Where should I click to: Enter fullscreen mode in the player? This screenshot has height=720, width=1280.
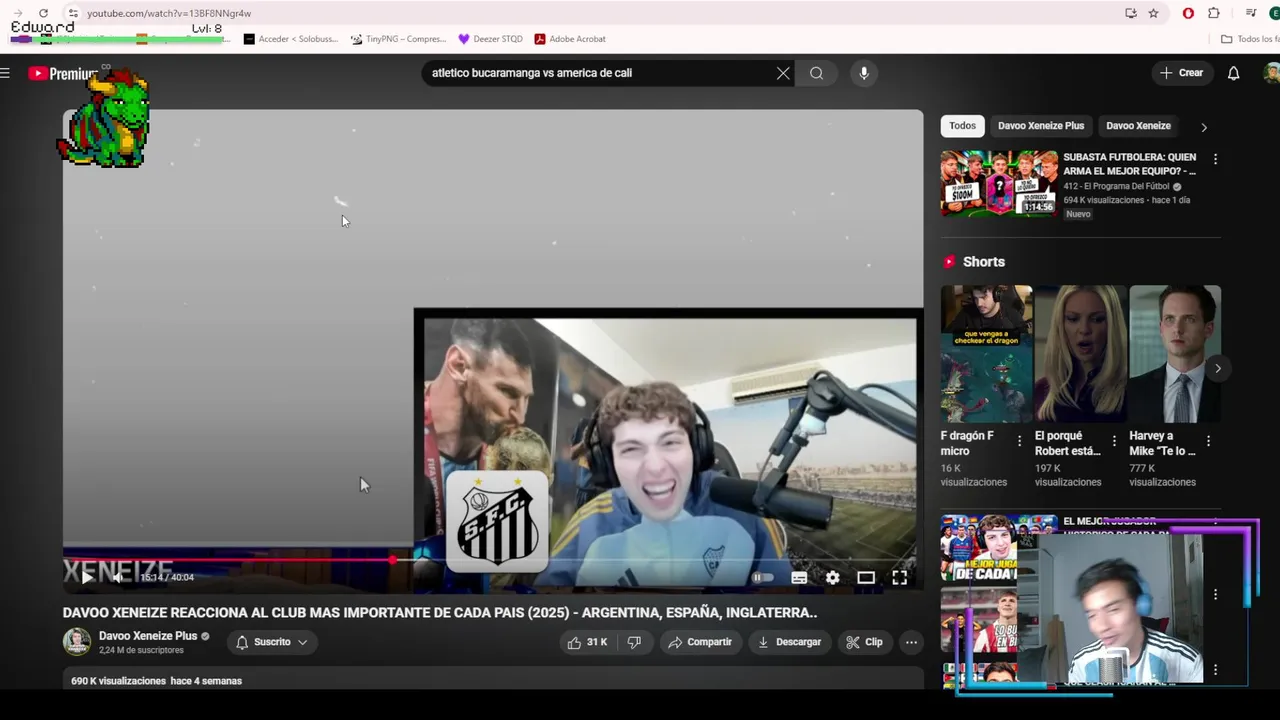tap(899, 577)
